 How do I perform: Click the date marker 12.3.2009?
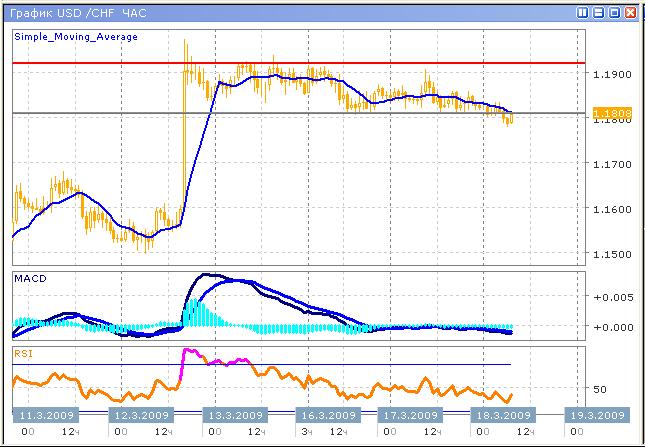[x=140, y=415]
